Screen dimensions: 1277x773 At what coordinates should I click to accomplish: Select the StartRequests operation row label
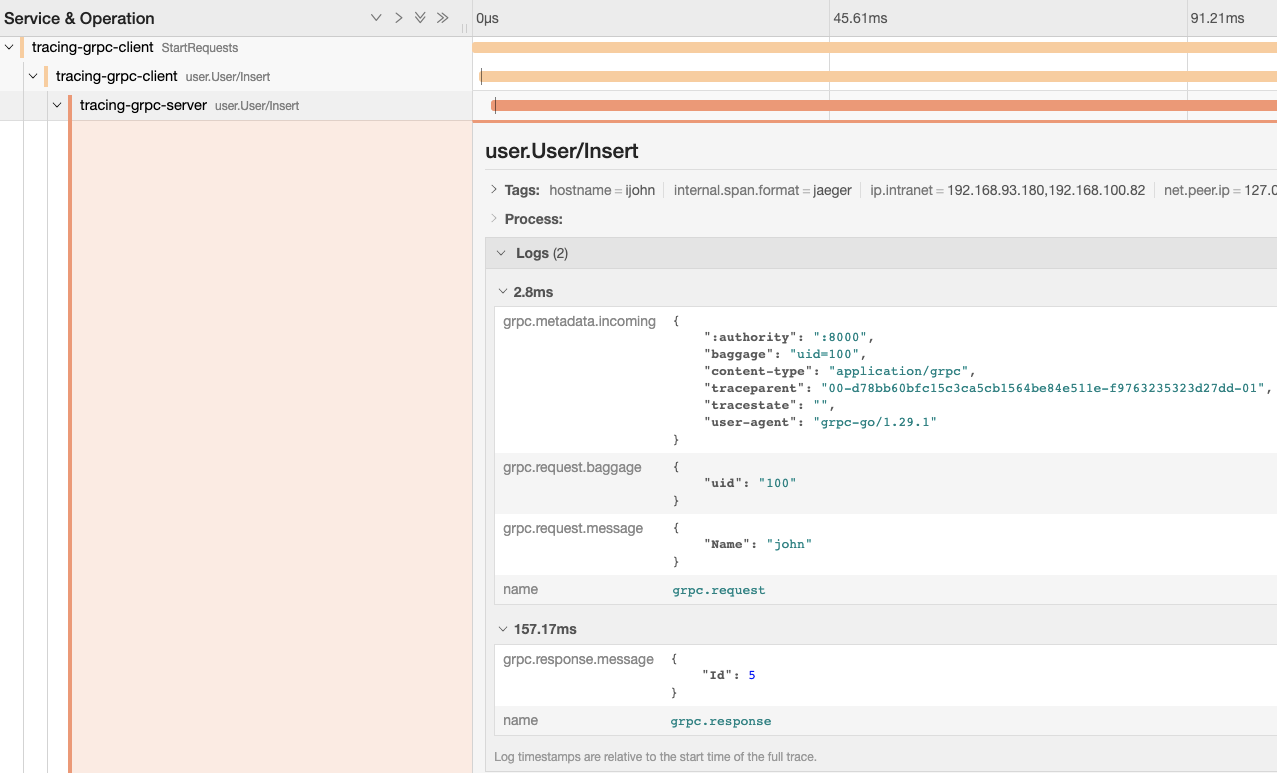coord(199,48)
